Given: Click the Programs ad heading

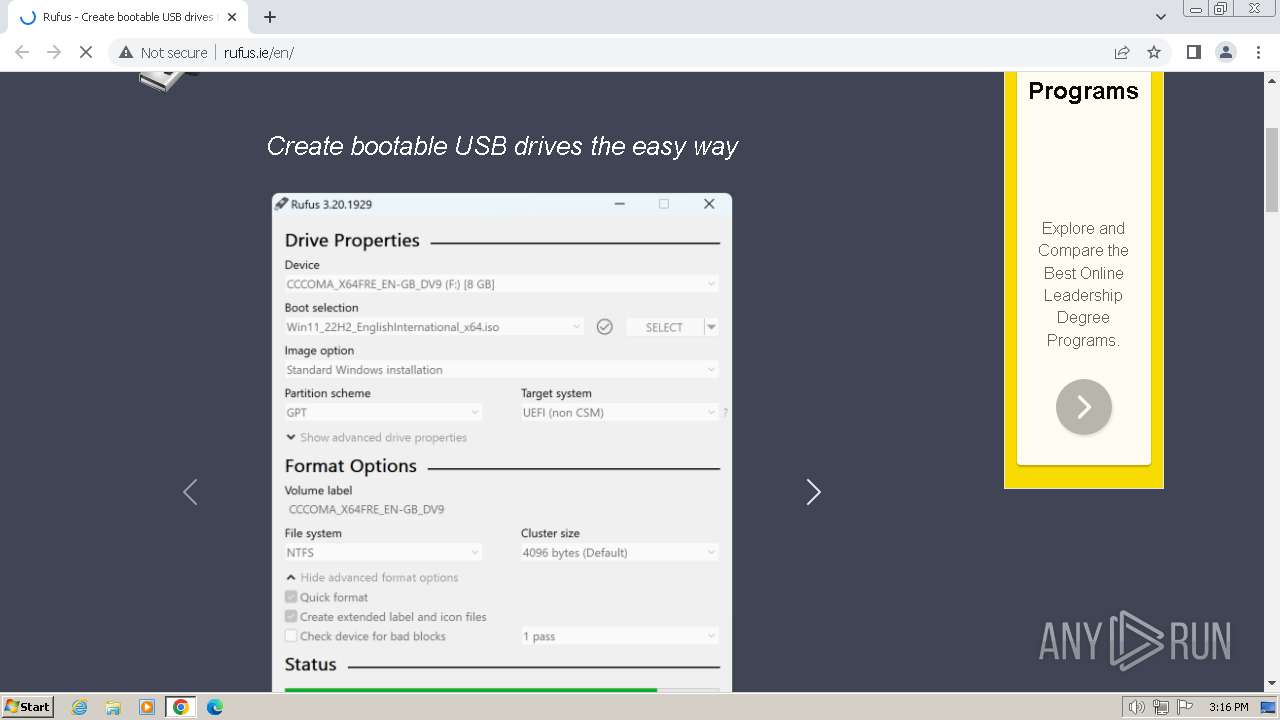Looking at the screenshot, I should click(1083, 91).
